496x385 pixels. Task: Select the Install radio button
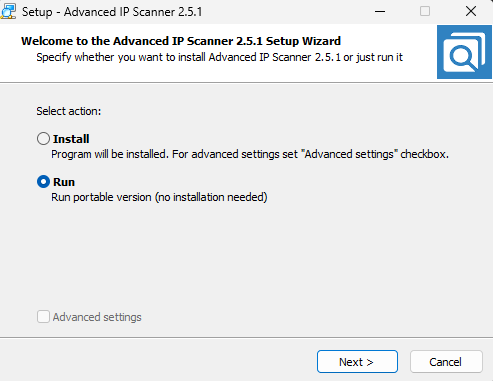(x=43, y=139)
